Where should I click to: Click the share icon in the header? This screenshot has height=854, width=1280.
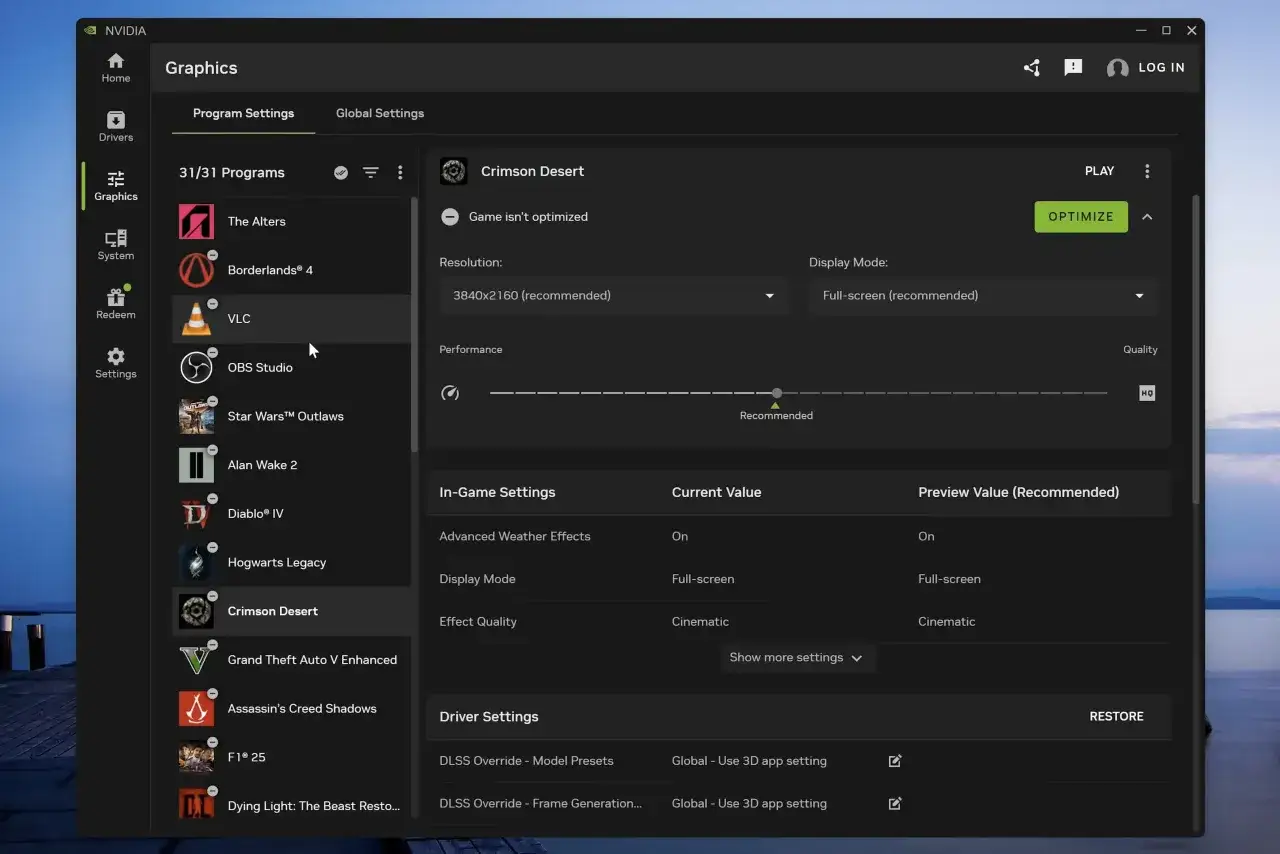click(x=1032, y=68)
